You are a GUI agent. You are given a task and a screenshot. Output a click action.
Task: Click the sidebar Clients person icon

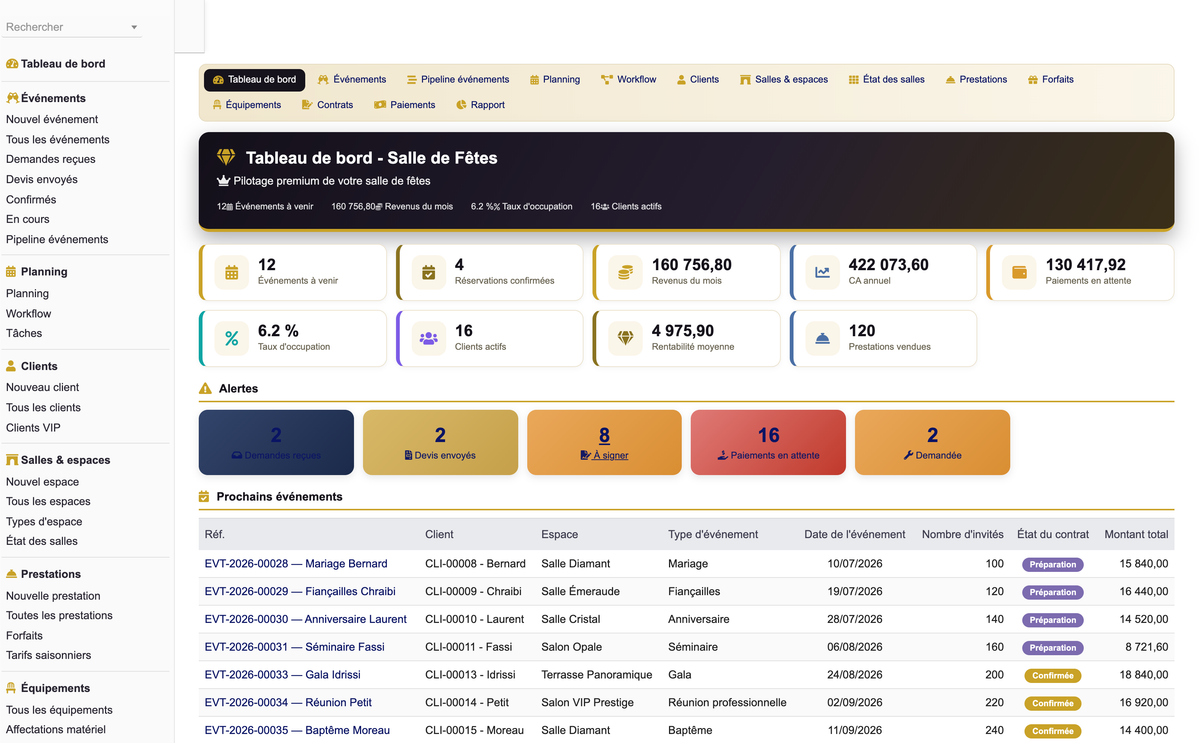click(11, 366)
